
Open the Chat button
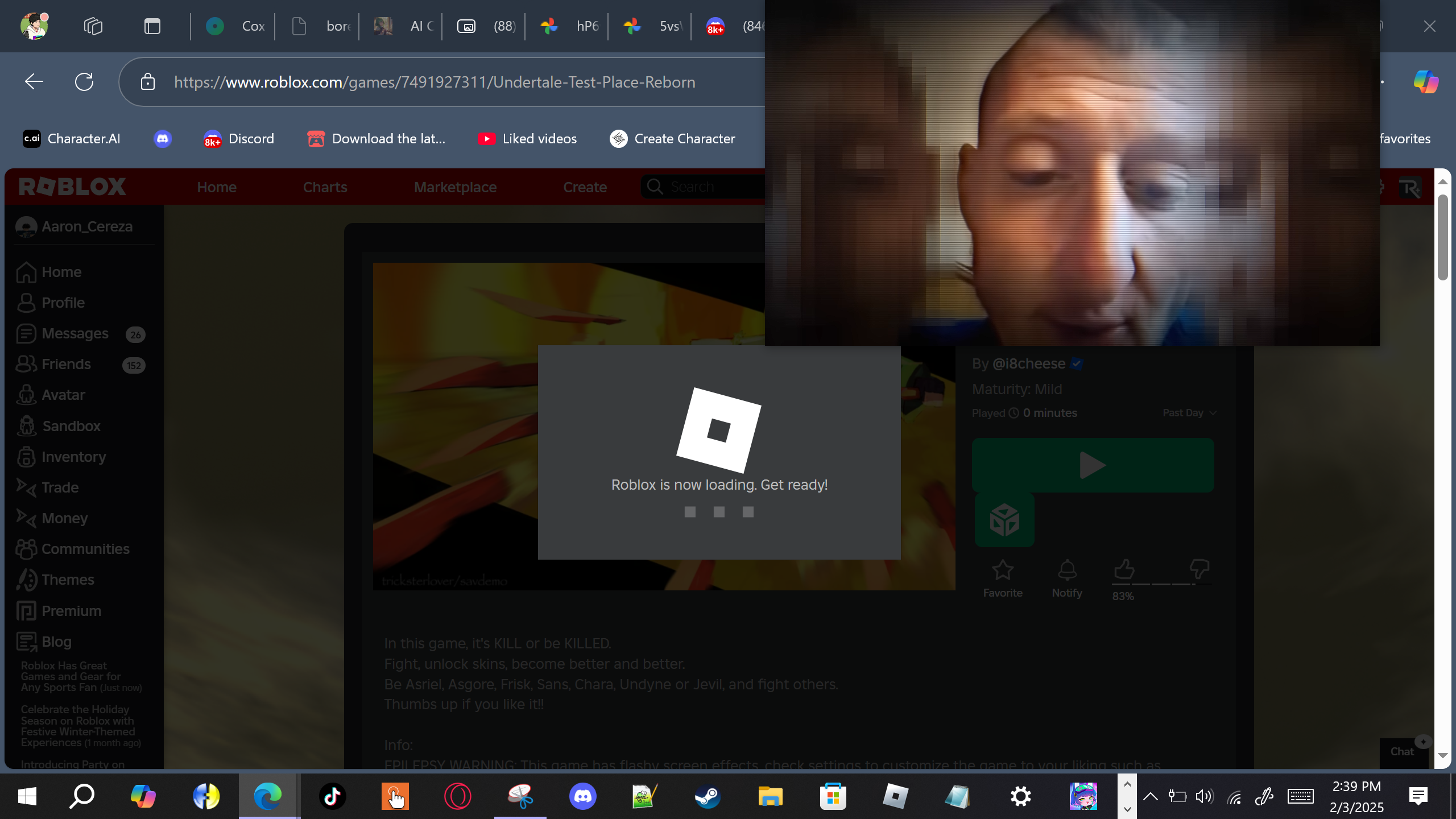coord(1404,752)
